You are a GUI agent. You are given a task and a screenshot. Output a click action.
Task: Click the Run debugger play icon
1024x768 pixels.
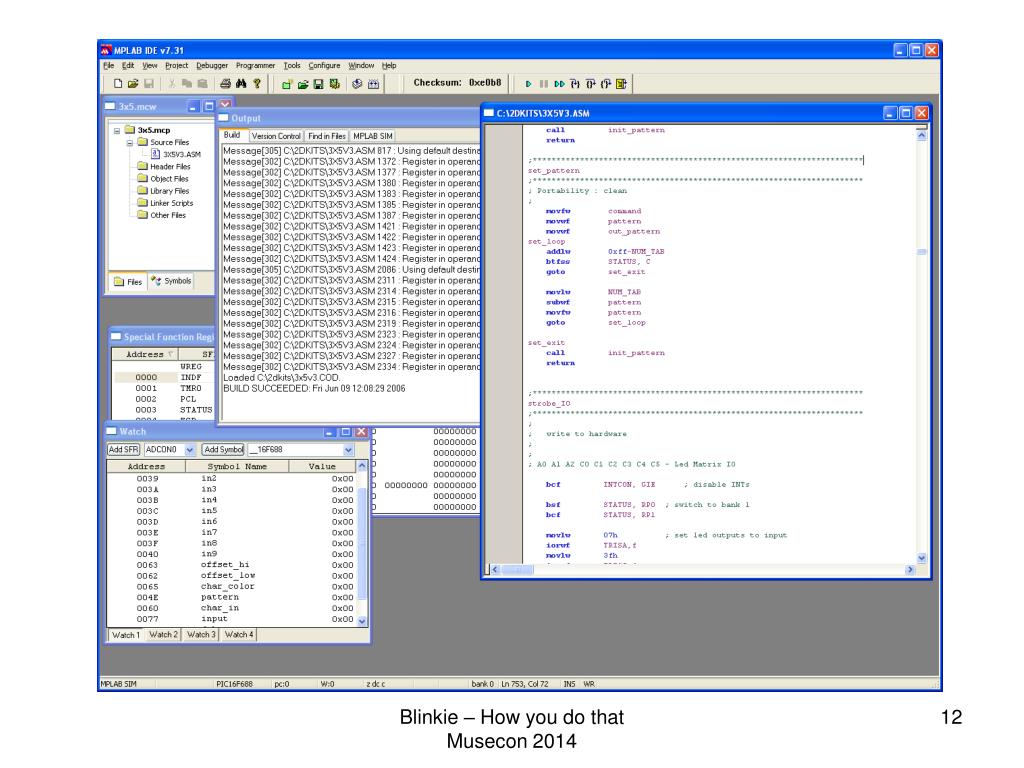tap(528, 84)
